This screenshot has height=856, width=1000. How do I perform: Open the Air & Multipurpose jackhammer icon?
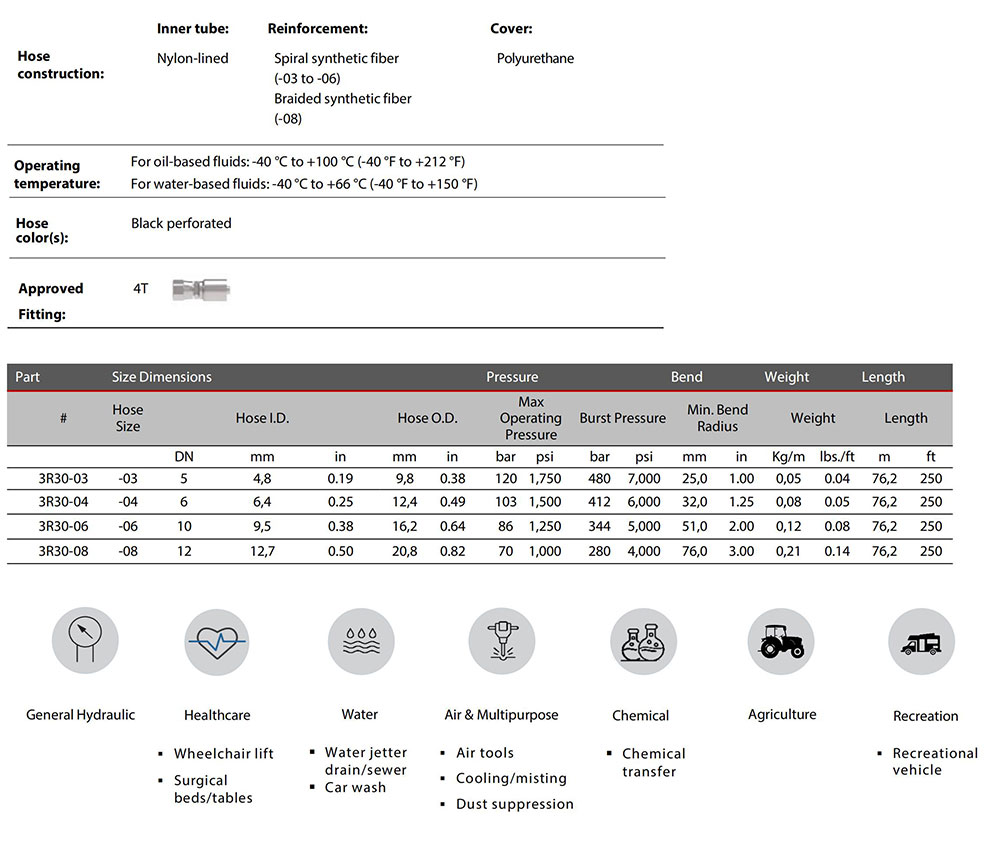pos(502,641)
